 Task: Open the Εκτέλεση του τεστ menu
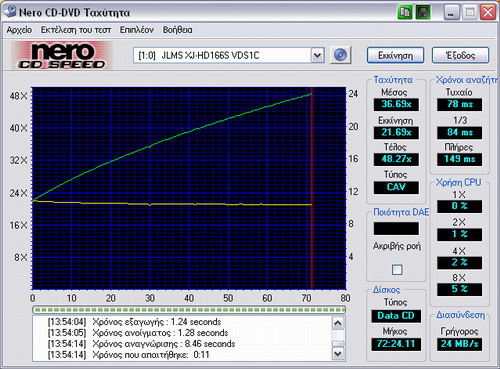tap(76, 30)
